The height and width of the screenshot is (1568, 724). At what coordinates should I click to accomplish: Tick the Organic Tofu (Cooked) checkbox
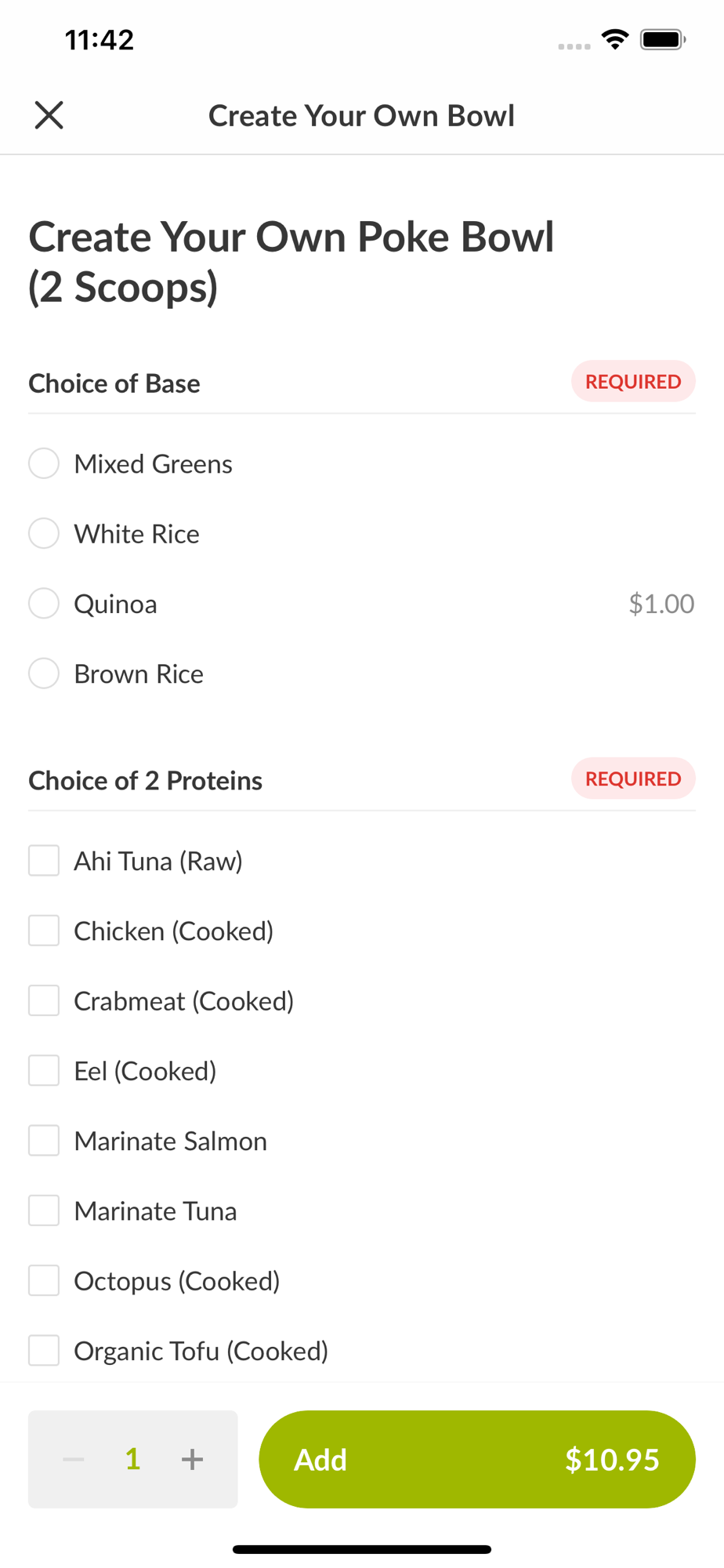pos(44,1351)
